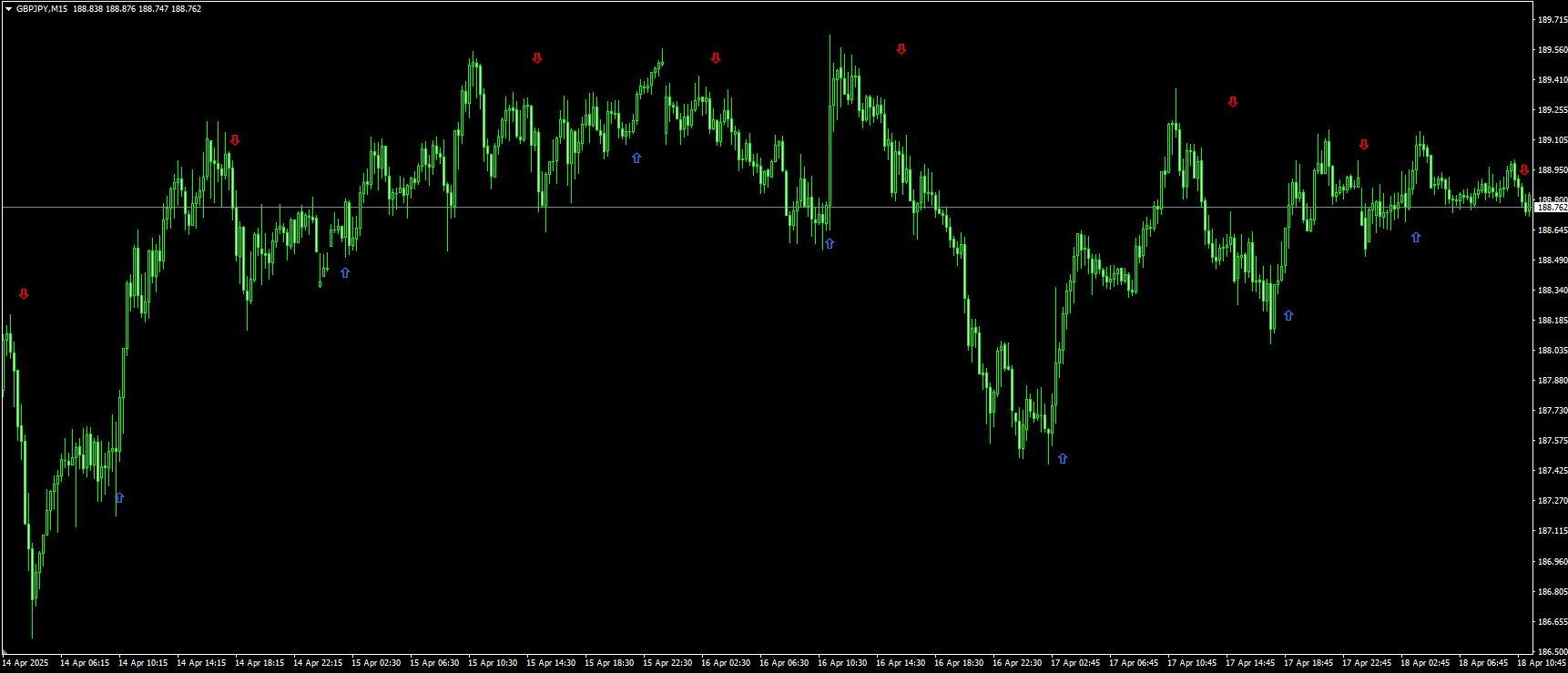
Task: Click the 186.655 price axis label
Action: point(1553,622)
